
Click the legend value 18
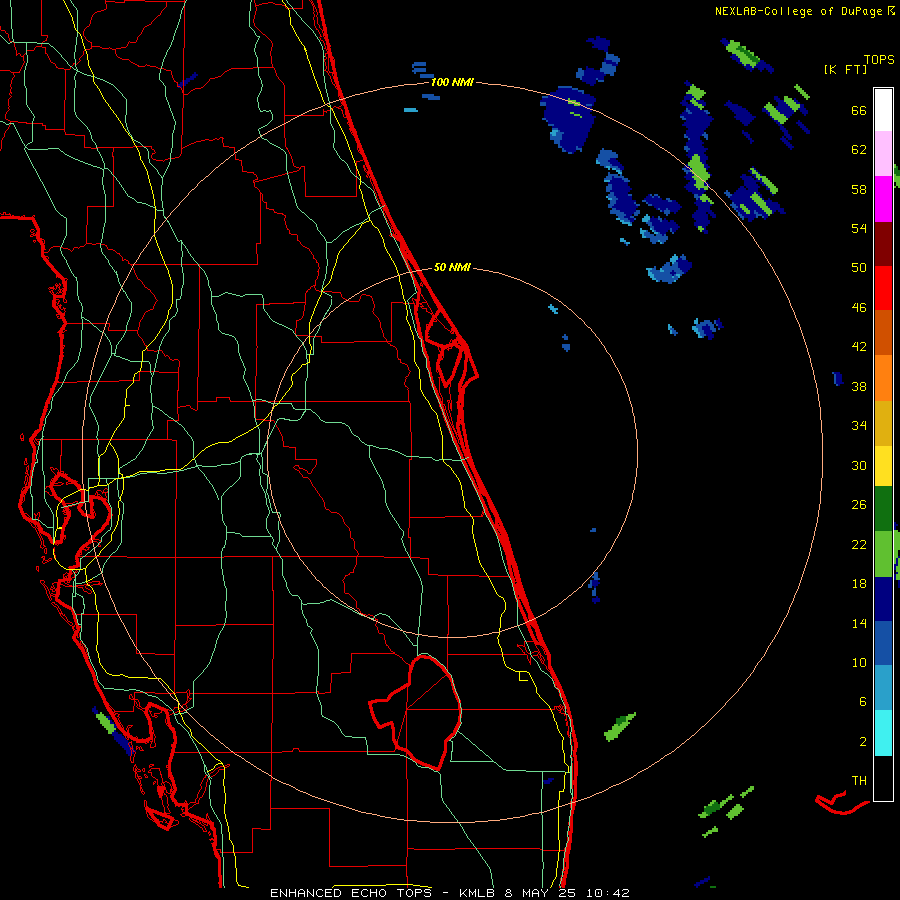coord(859,584)
